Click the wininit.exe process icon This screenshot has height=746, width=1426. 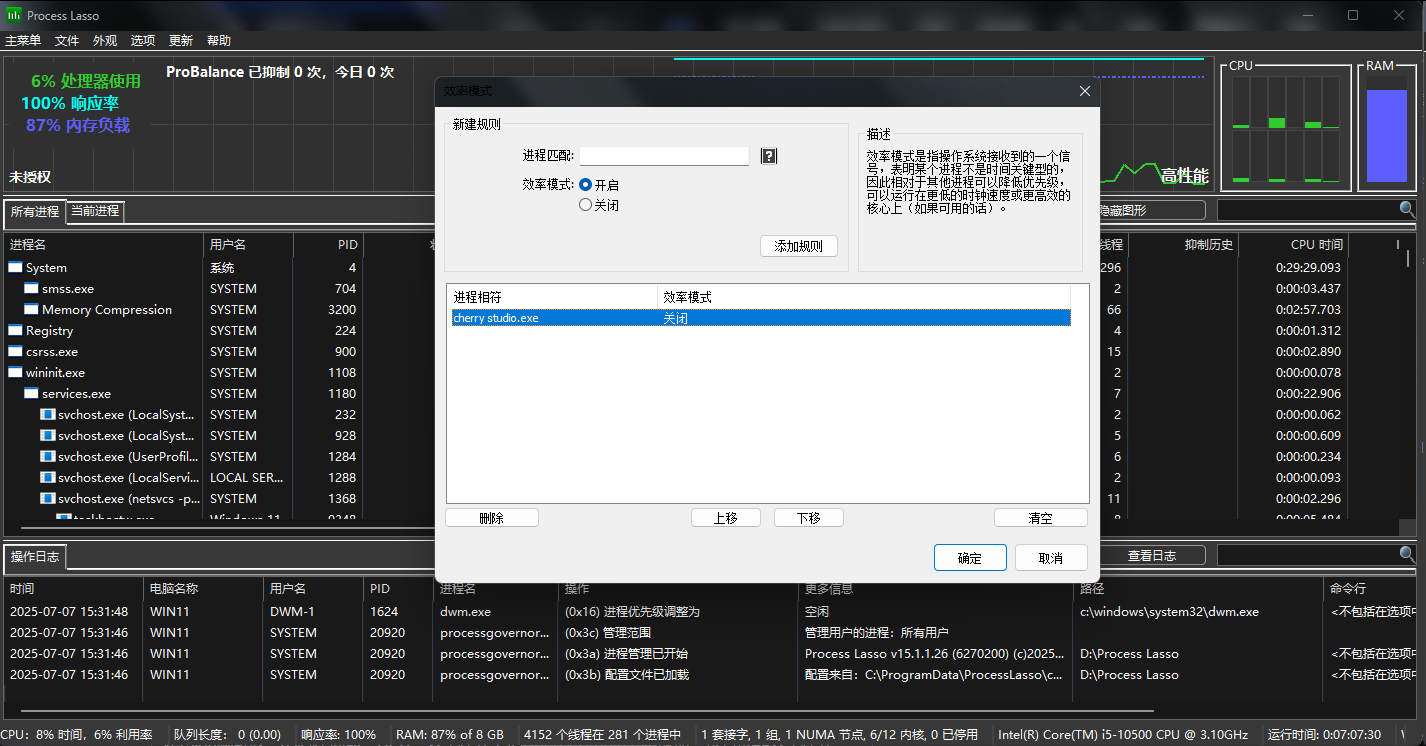(x=15, y=373)
